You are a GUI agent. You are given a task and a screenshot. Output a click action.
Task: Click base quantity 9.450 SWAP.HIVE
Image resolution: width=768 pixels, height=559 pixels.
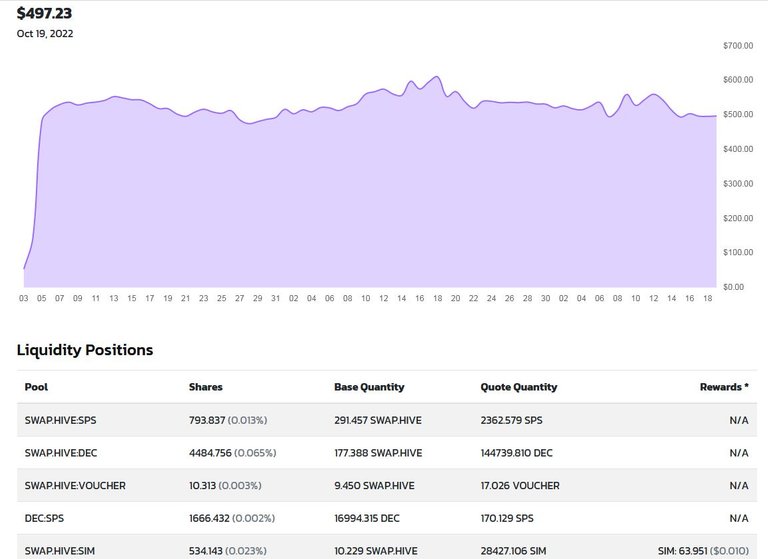pos(374,486)
